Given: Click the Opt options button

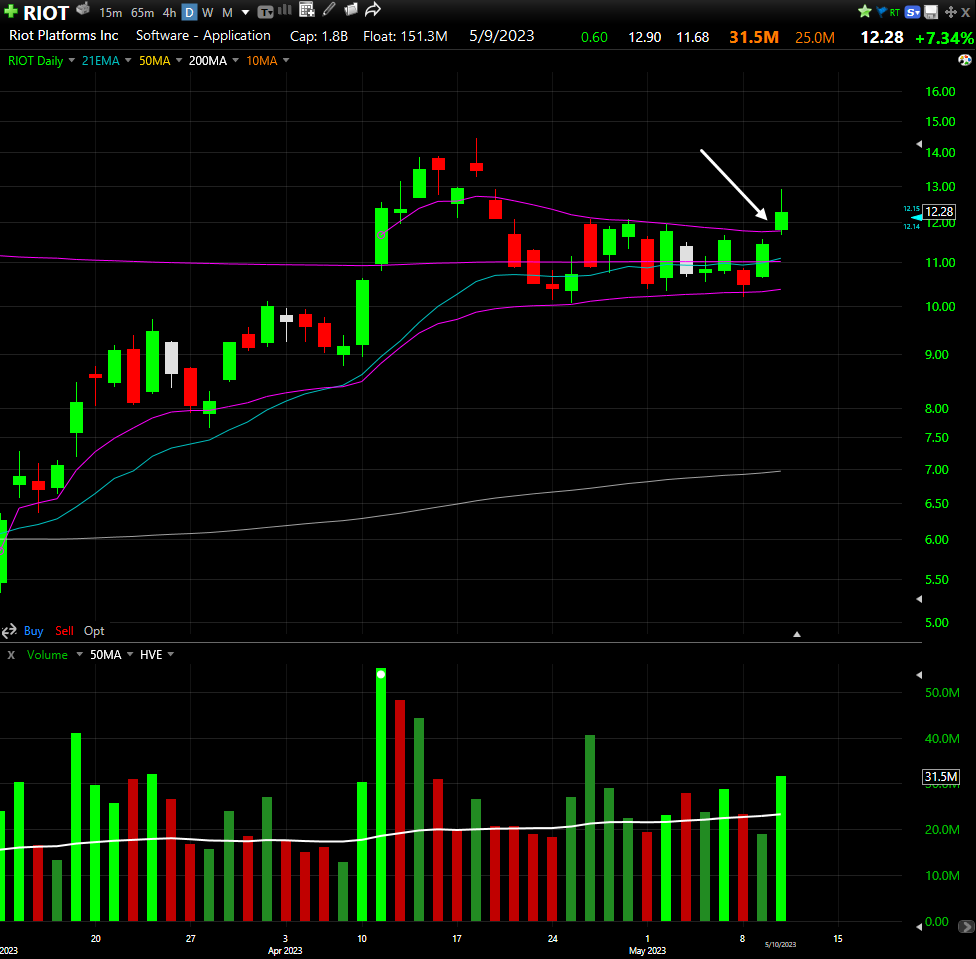Looking at the screenshot, I should (x=94, y=631).
